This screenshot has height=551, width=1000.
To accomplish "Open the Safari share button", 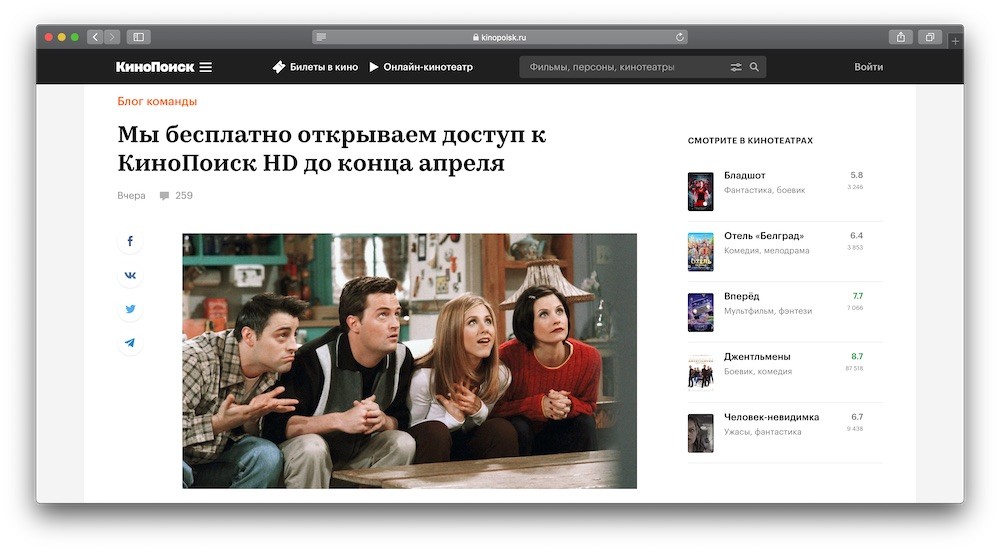I will (901, 37).
